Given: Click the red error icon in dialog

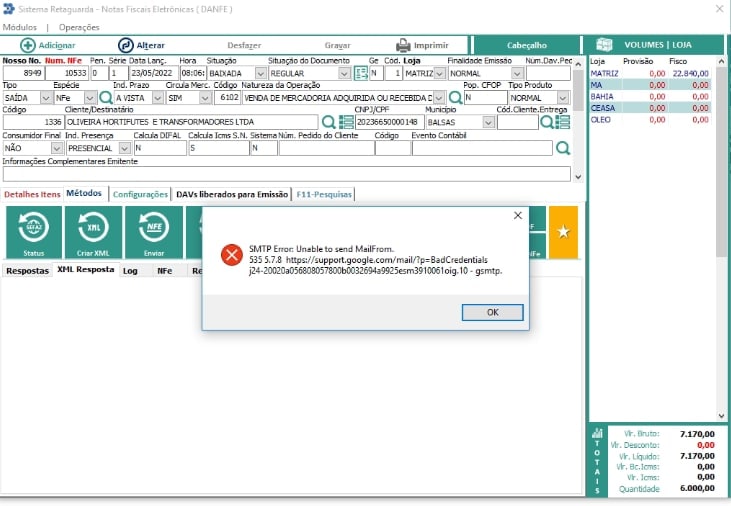Looking at the screenshot, I should coord(232,255).
